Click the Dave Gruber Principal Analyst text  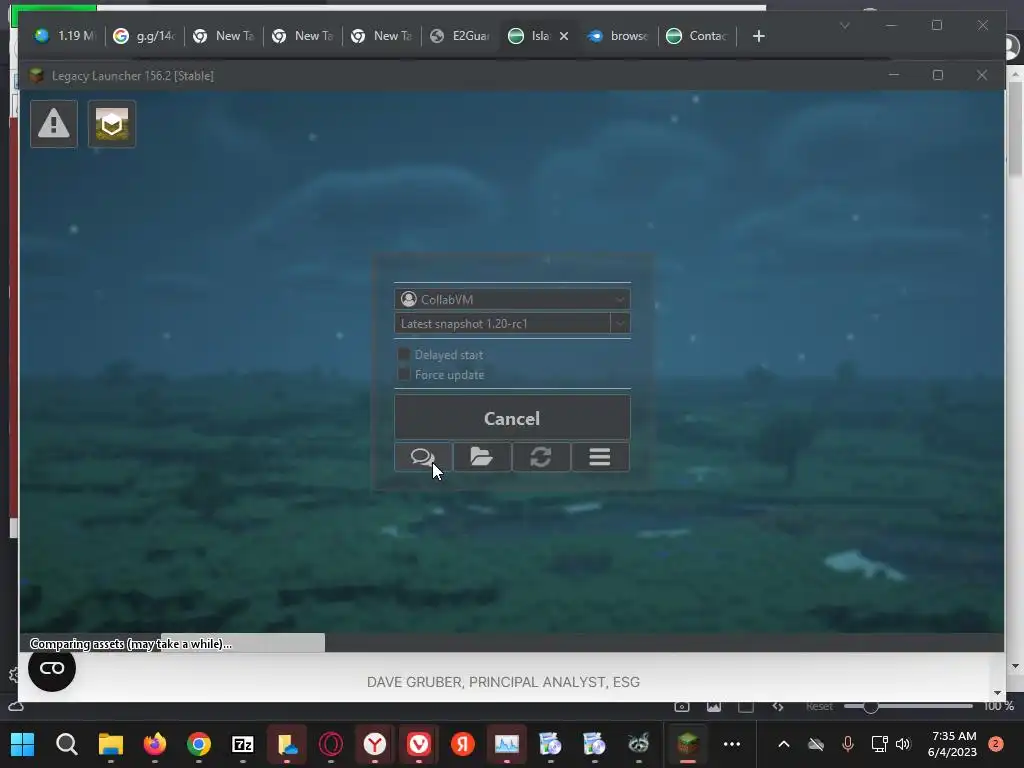(x=503, y=682)
